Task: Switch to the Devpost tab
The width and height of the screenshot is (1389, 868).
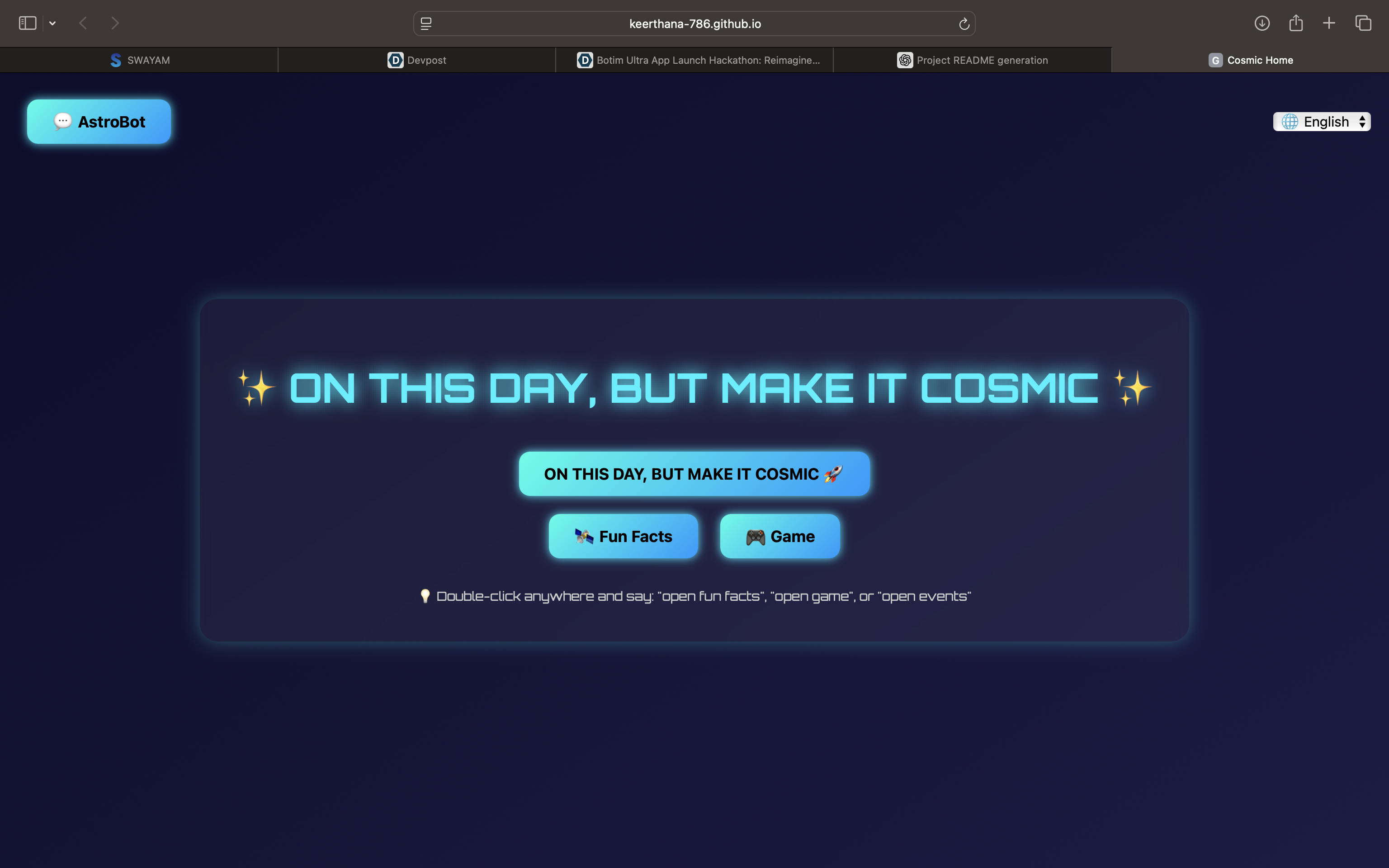Action: tap(417, 60)
